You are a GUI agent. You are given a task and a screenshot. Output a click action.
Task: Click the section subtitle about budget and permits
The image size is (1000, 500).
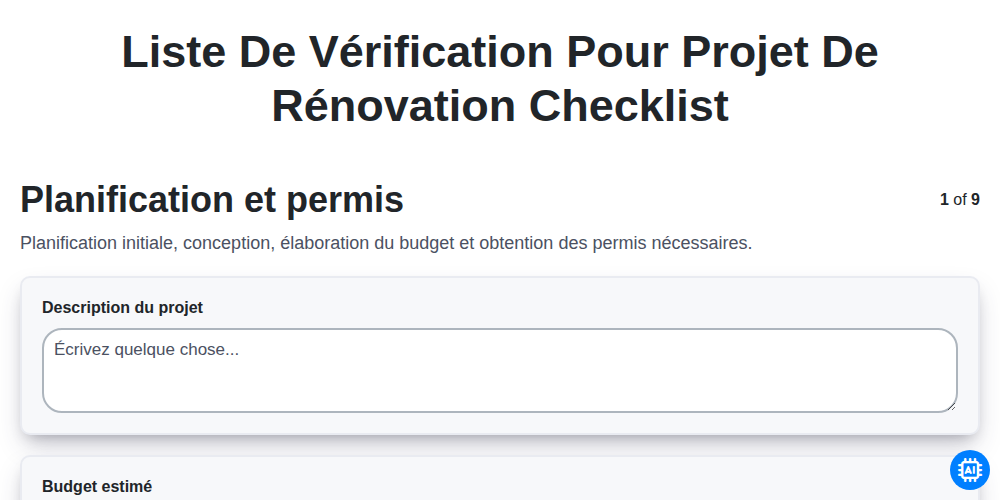point(386,243)
